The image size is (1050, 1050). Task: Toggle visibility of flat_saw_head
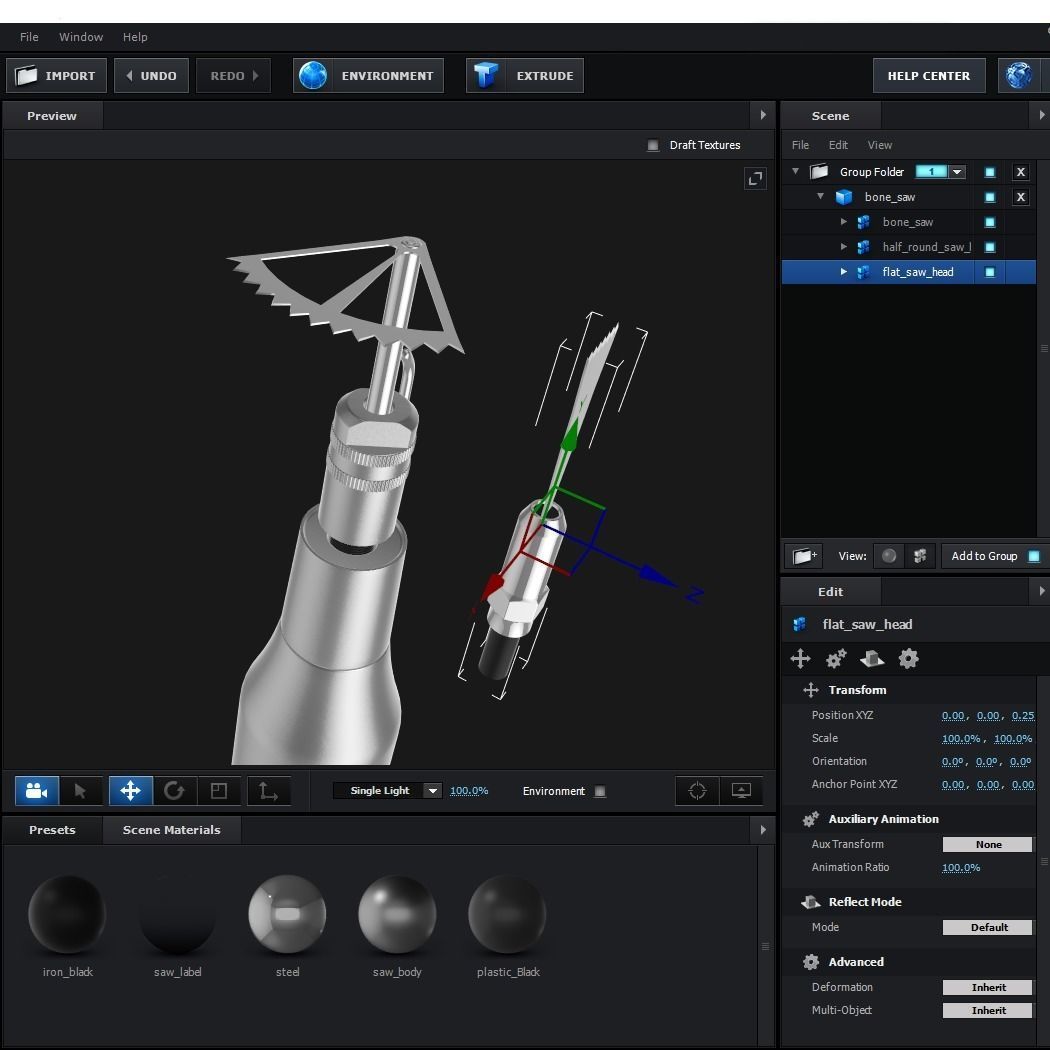coord(990,272)
